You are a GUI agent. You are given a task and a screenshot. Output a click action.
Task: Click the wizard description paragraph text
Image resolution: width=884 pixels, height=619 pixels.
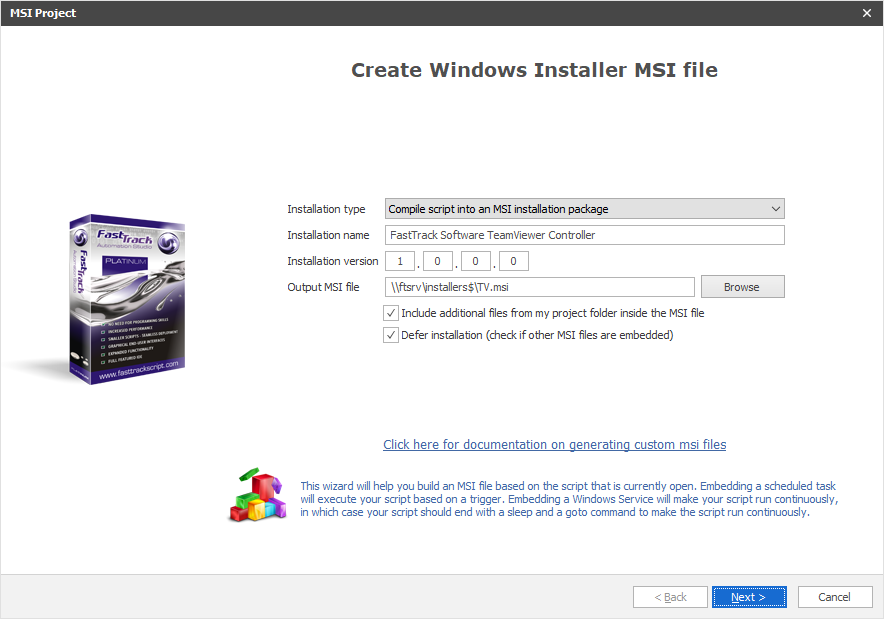click(x=569, y=499)
